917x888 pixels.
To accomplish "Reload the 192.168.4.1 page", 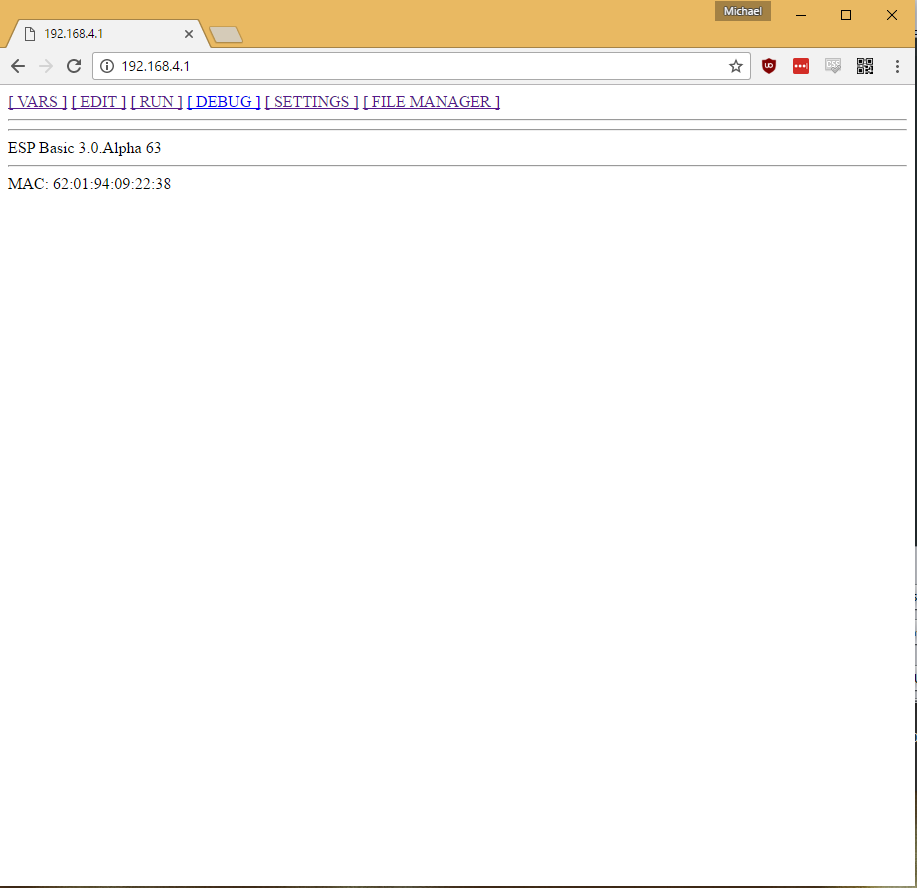I will (74, 66).
